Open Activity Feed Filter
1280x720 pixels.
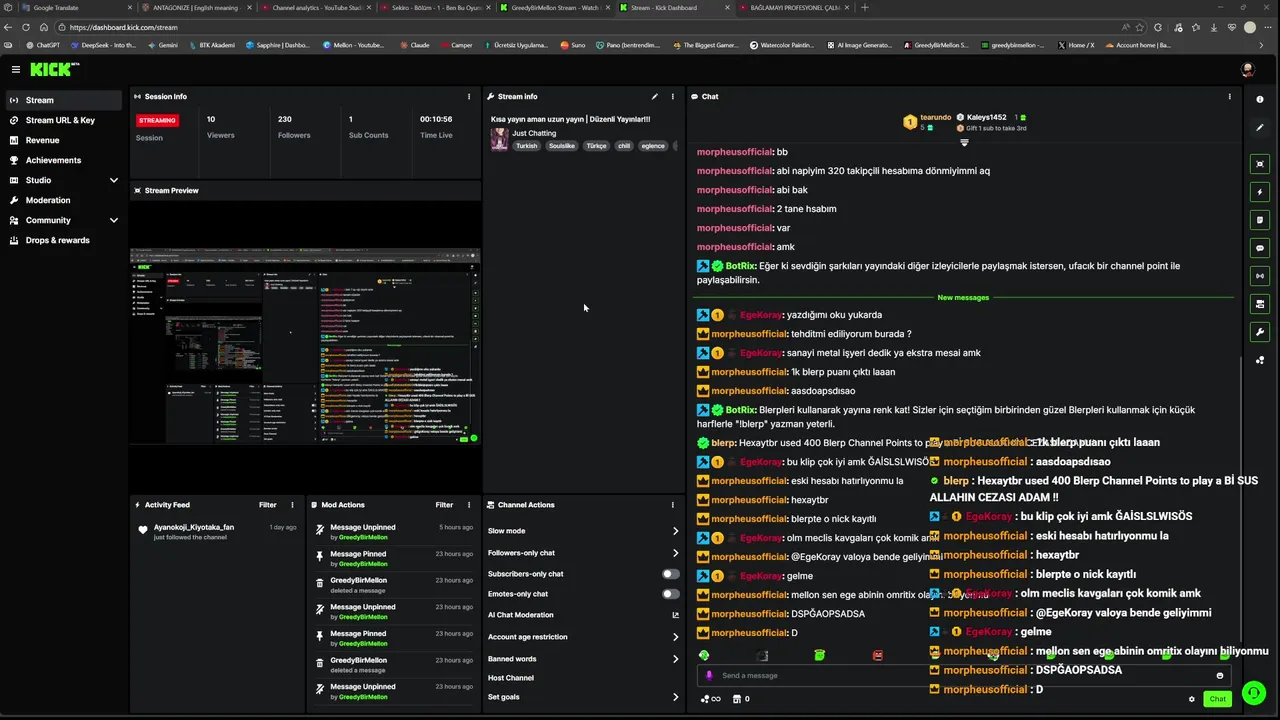click(x=267, y=505)
